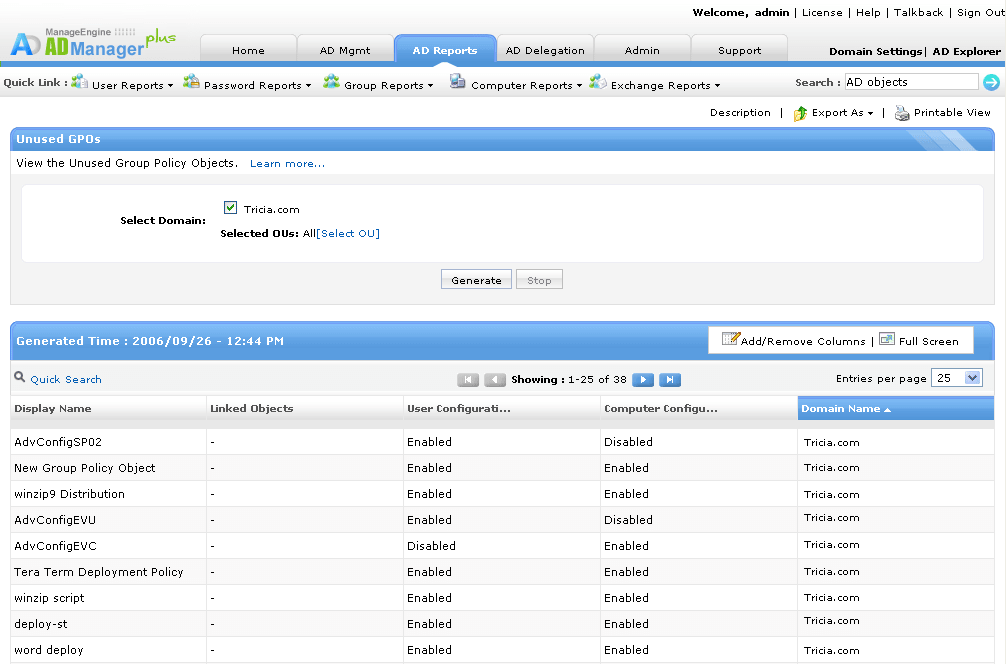Open the Password Reports dropdown
Screen dimensions: 1006x664
point(257,85)
